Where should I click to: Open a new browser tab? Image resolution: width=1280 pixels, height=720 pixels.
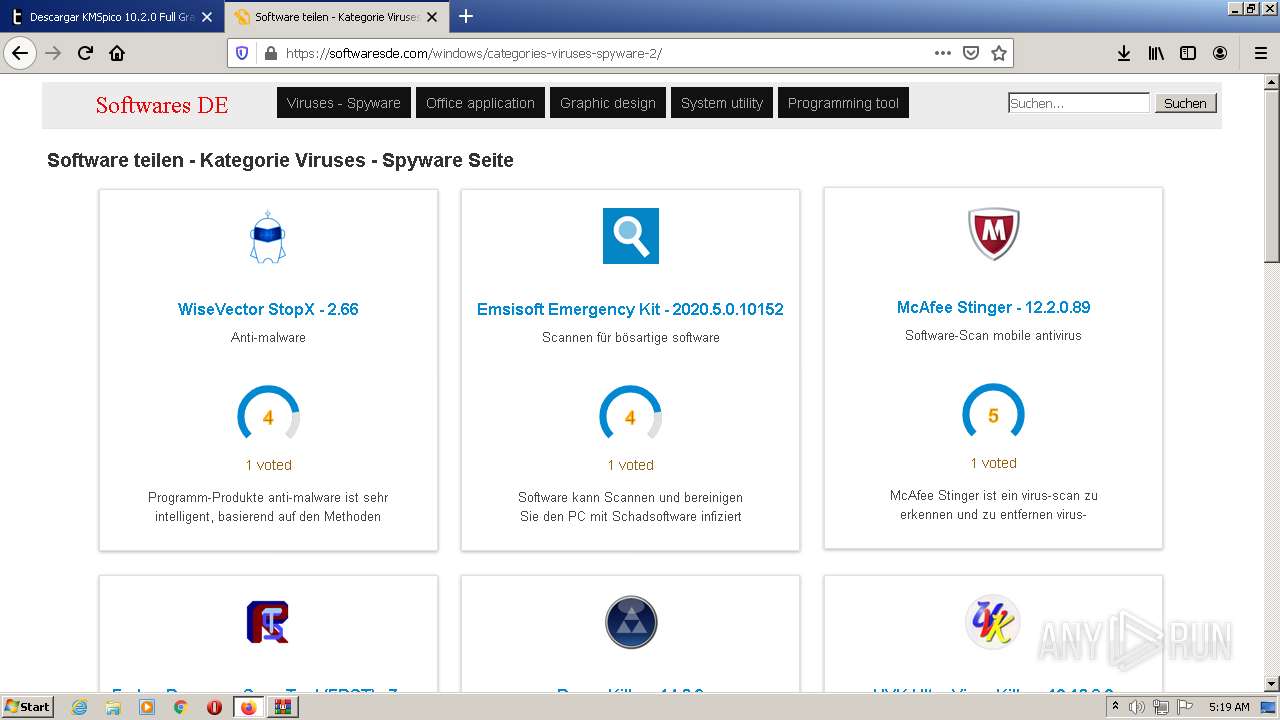[x=466, y=16]
